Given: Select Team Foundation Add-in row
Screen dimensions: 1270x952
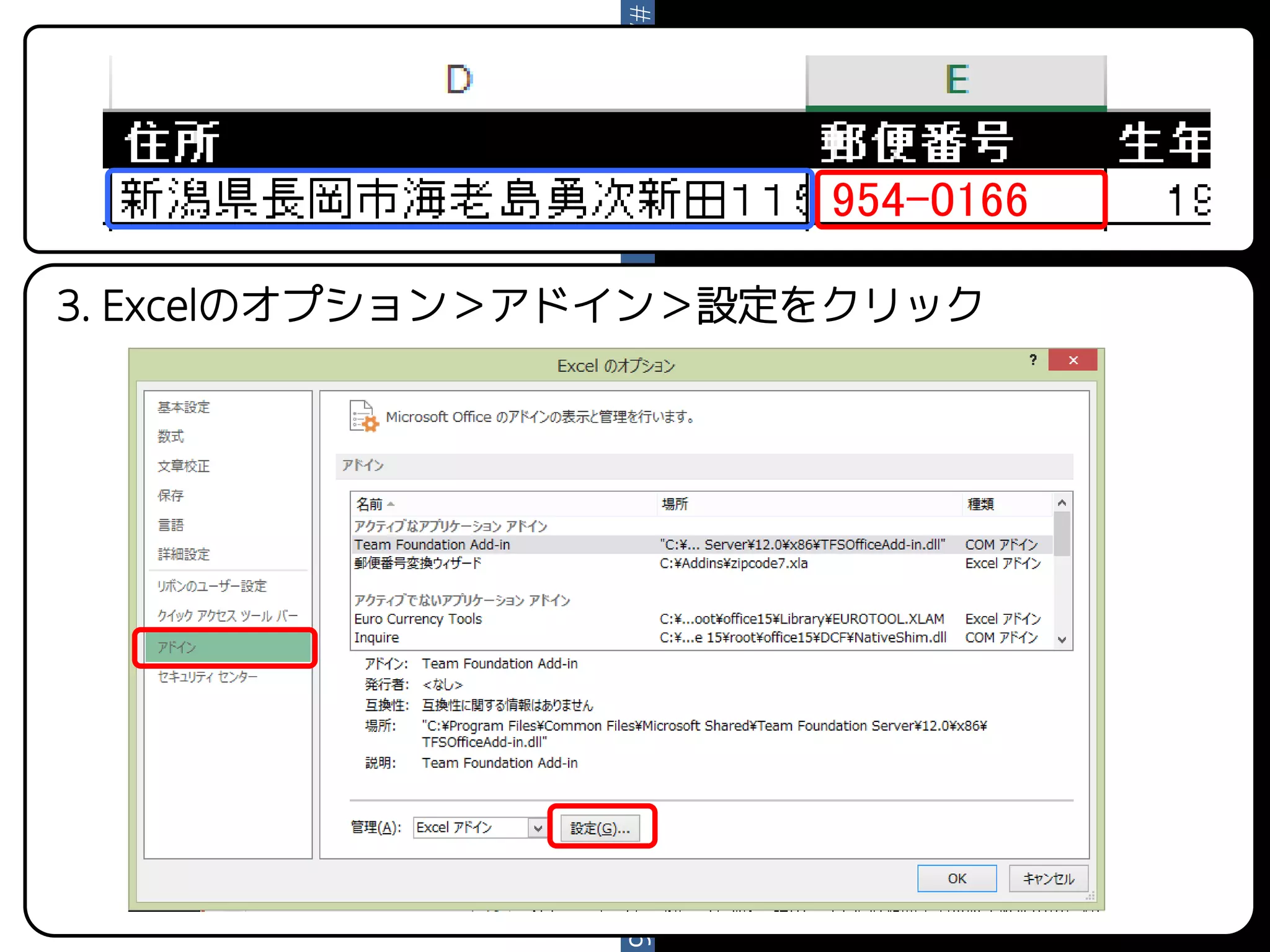Looking at the screenshot, I should coord(701,545).
